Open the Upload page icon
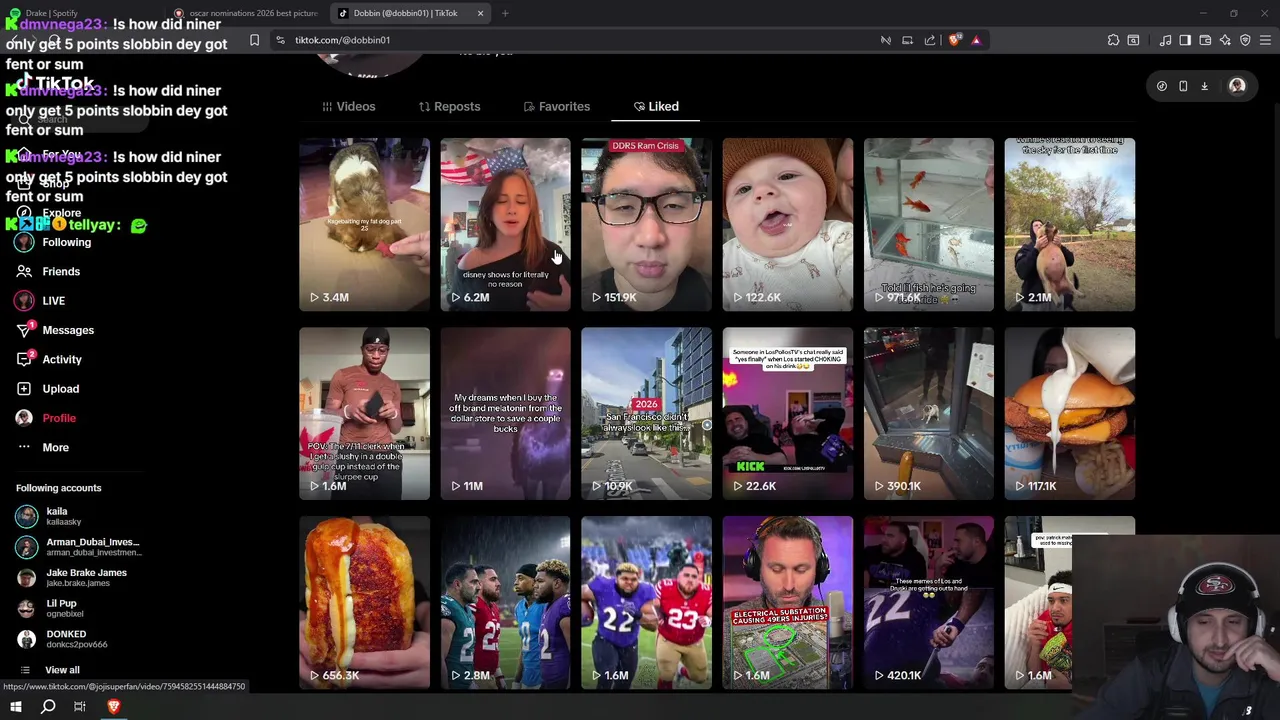The height and width of the screenshot is (720, 1280). 24,388
